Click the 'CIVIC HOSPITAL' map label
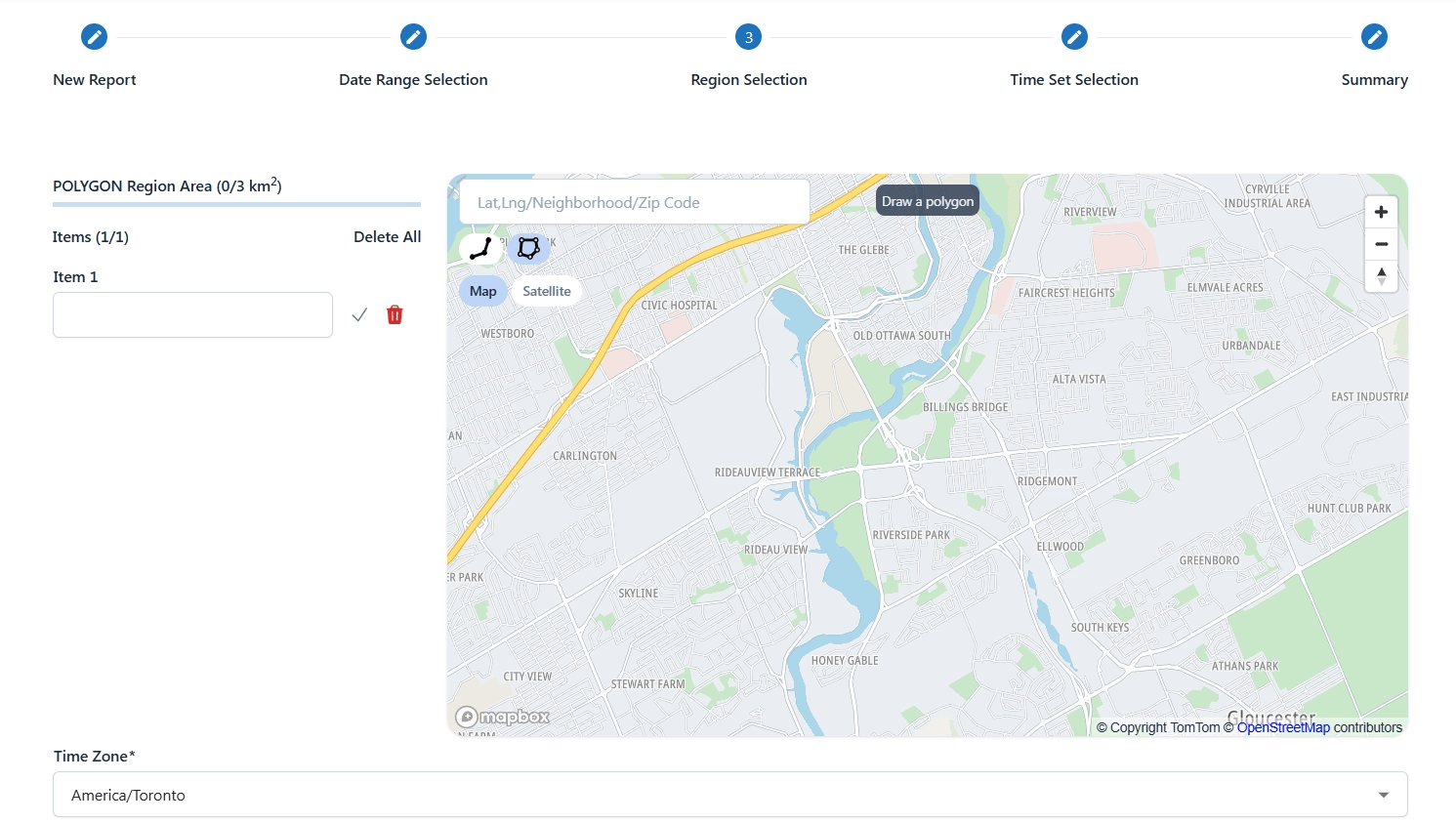1456x823 pixels. click(679, 306)
